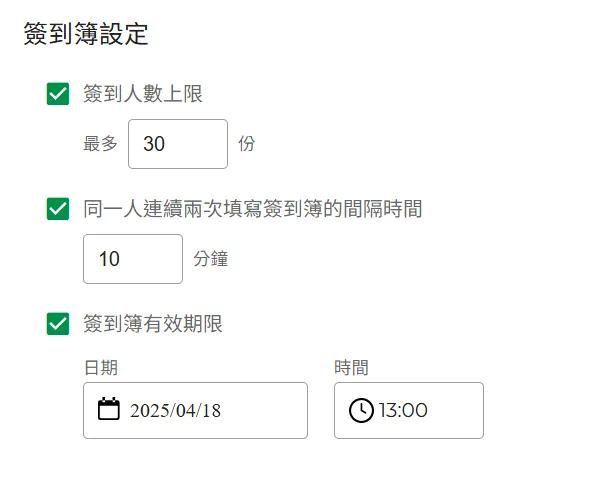Viewport: 613px width, 478px height.
Task: Click the 2025/04/18 date value
Action: (x=175, y=410)
